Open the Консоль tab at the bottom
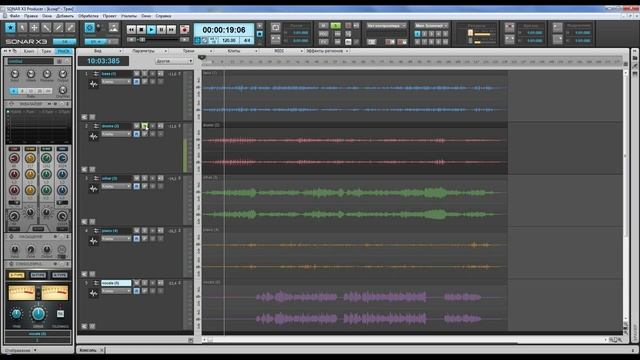Viewport: 640px width, 360px height. point(88,350)
